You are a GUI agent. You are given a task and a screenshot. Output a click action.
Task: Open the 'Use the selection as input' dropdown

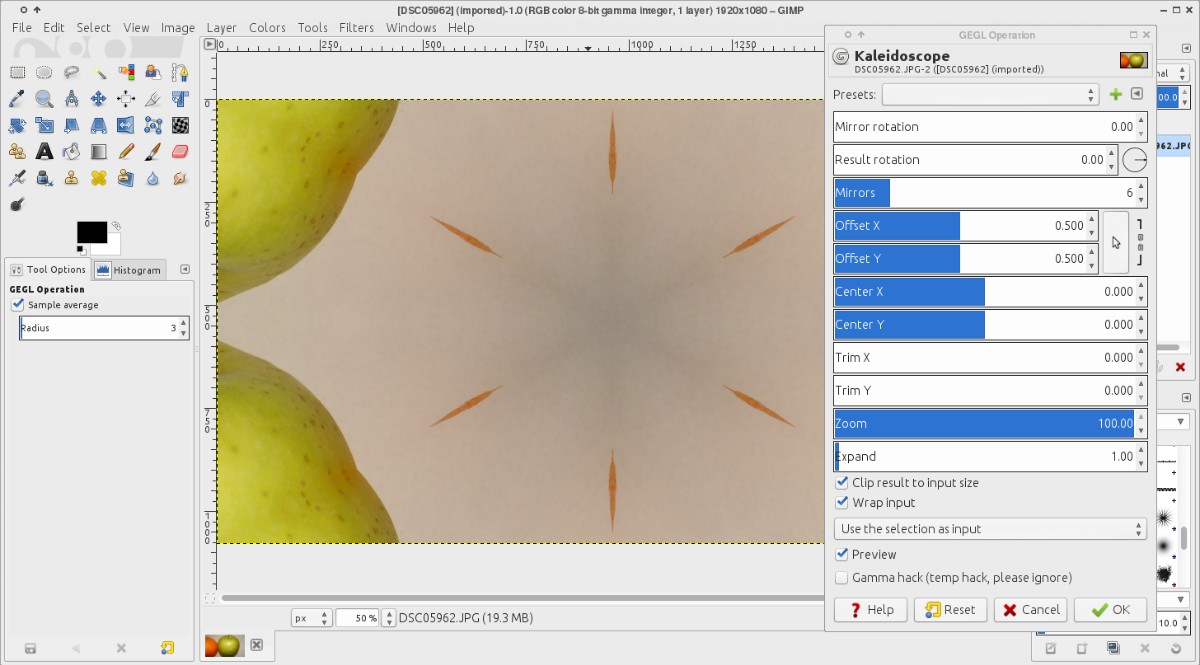[990, 529]
